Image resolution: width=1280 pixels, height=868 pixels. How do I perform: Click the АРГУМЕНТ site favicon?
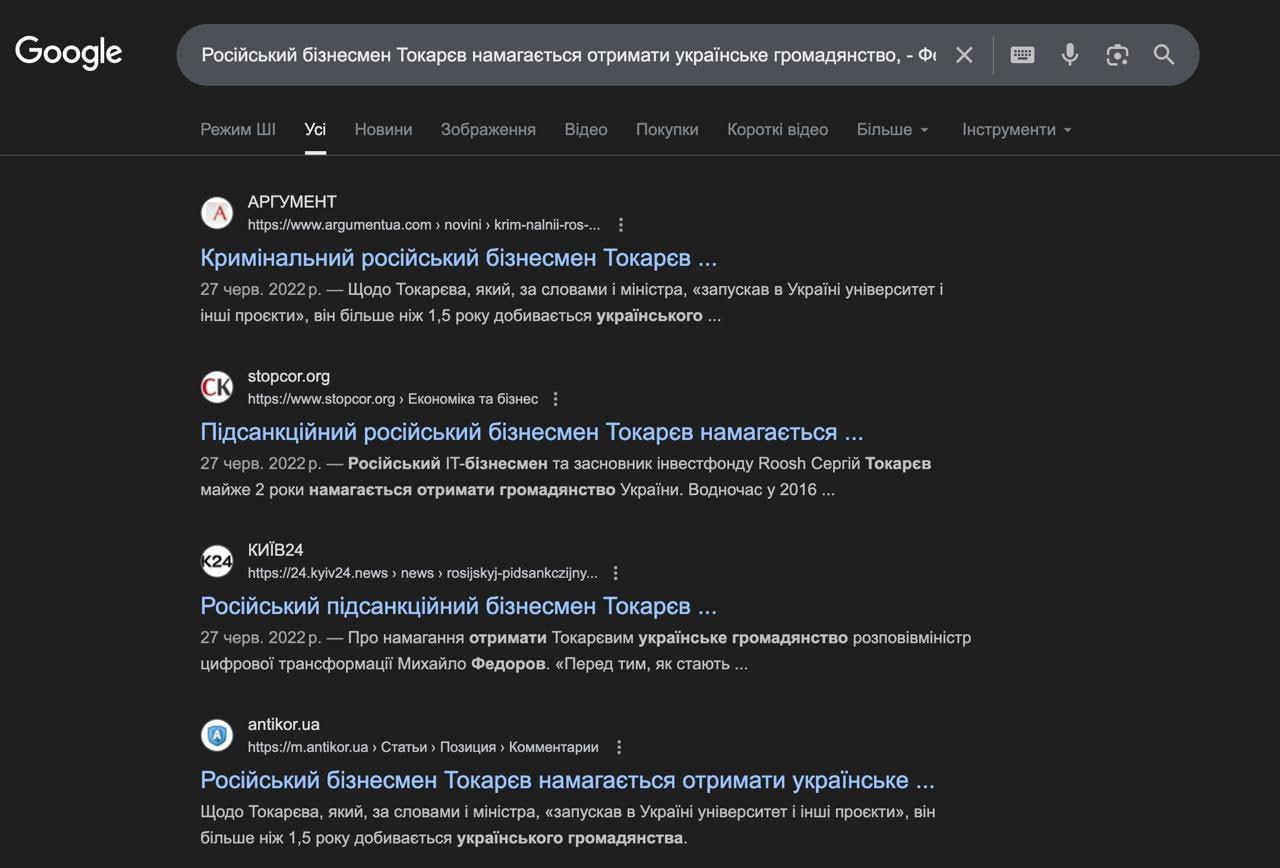[x=217, y=213]
